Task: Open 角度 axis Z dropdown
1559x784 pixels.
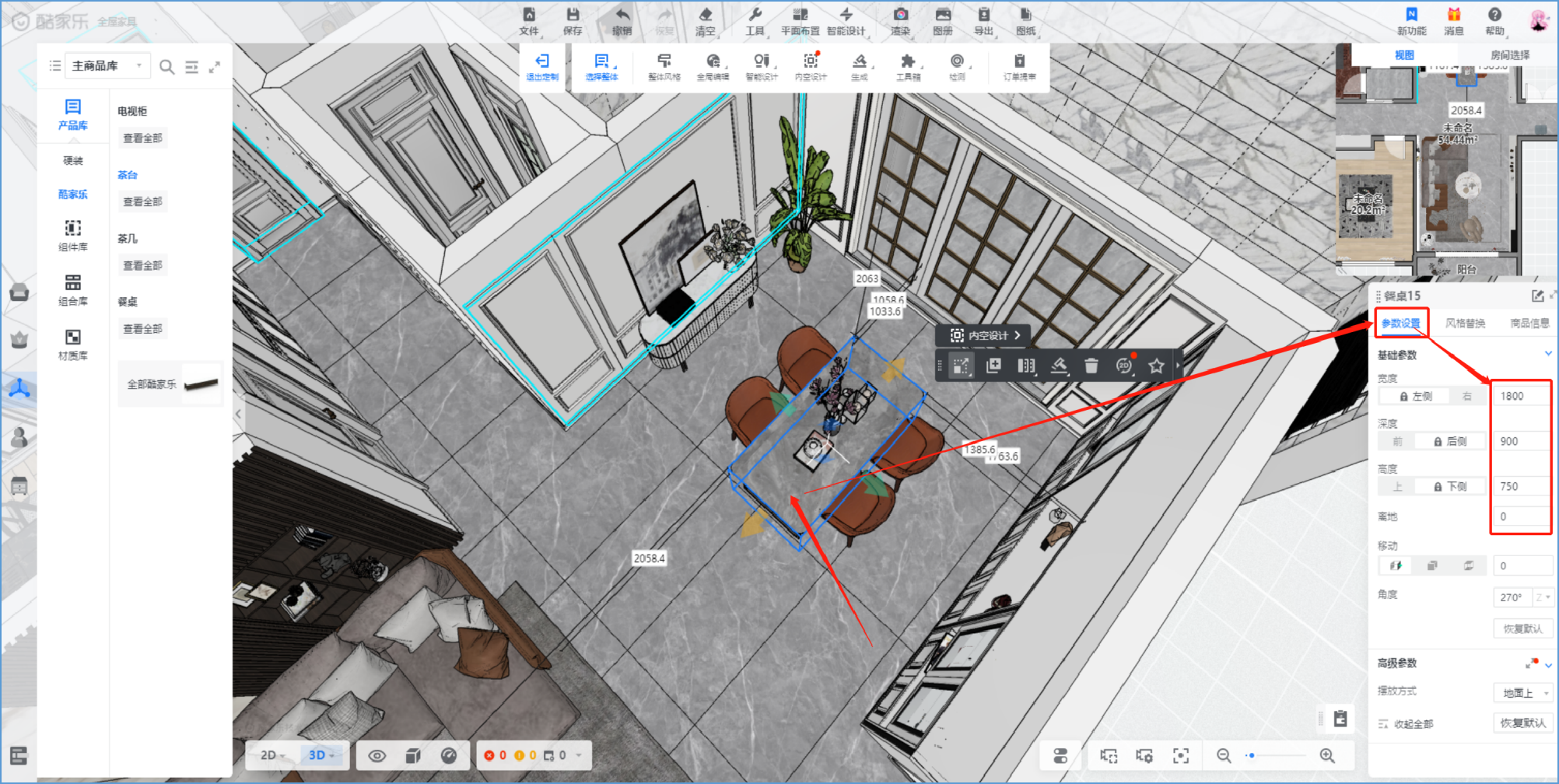Action: click(1543, 597)
